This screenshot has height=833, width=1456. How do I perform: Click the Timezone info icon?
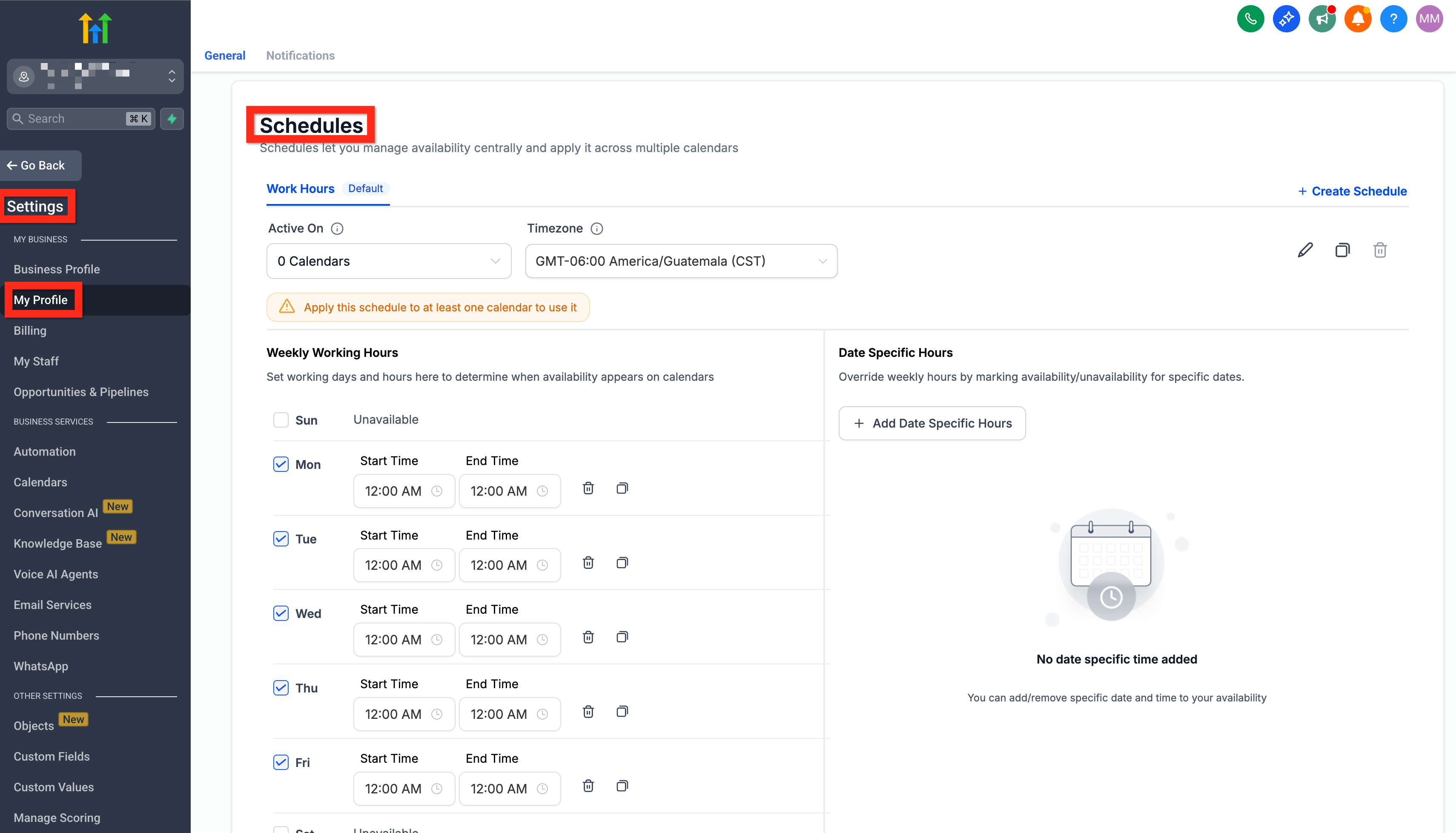click(x=596, y=229)
